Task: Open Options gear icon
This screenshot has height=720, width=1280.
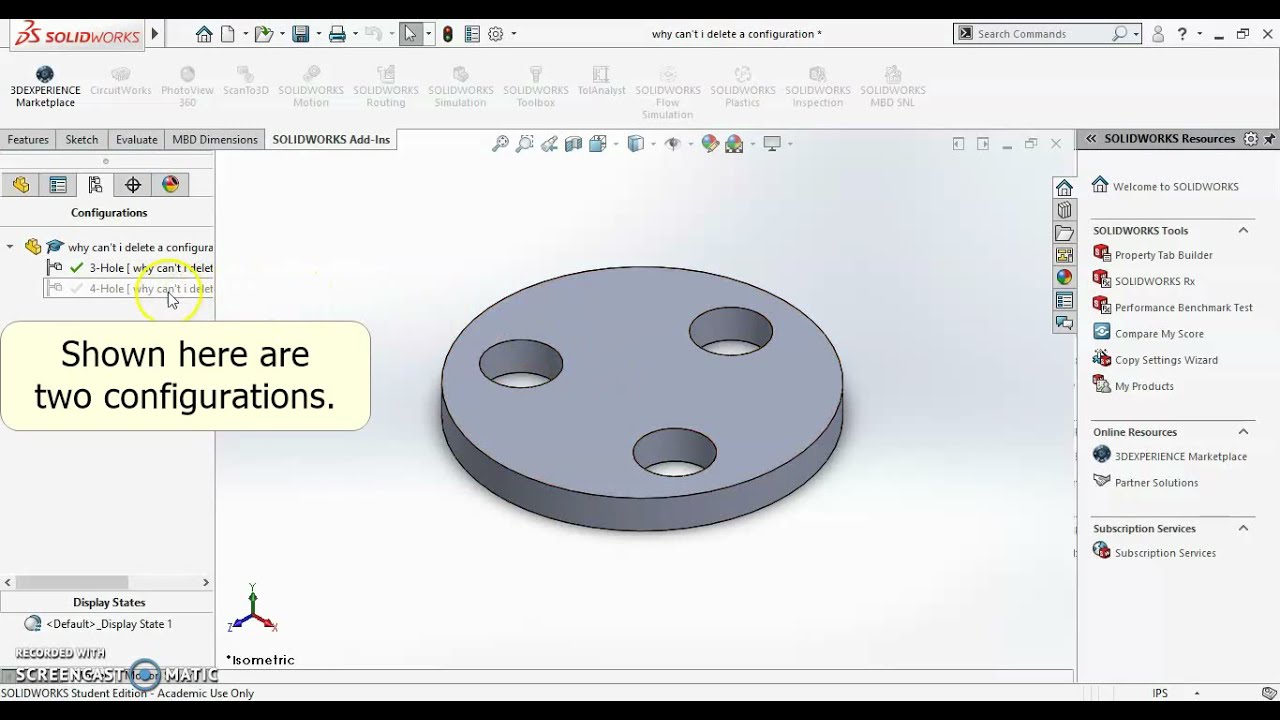Action: (497, 34)
